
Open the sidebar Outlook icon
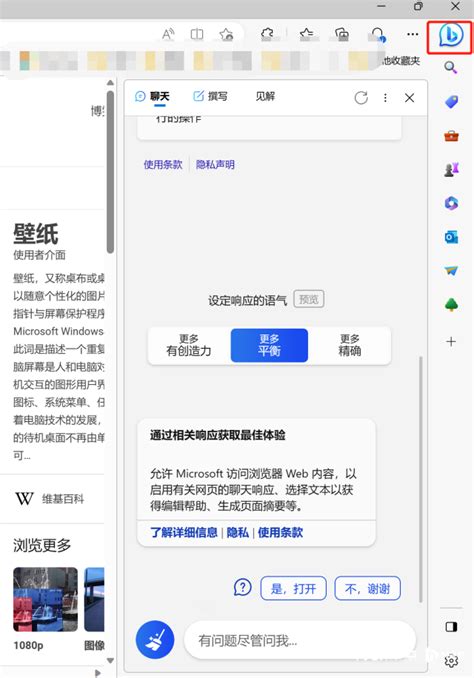click(451, 237)
